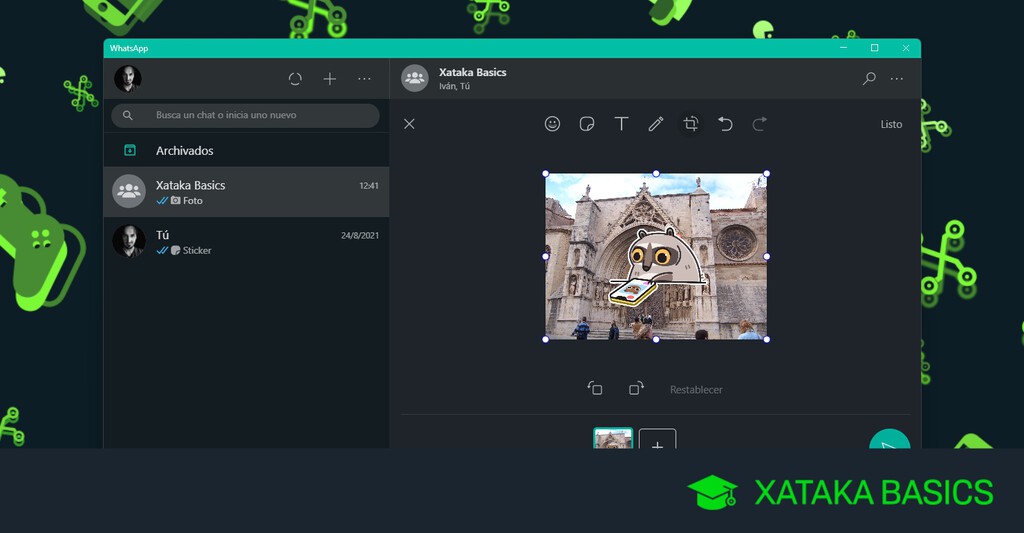Select the pencil draw tool
The width and height of the screenshot is (1024, 533).
click(x=656, y=124)
